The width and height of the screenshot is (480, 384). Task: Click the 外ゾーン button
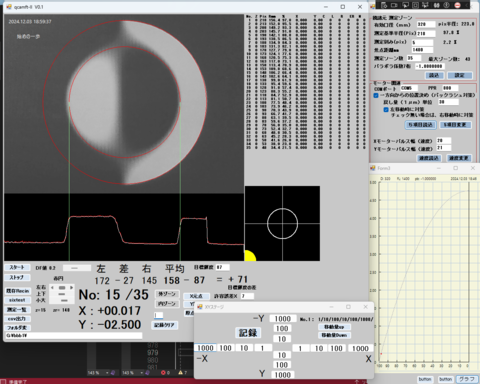pos(167,294)
